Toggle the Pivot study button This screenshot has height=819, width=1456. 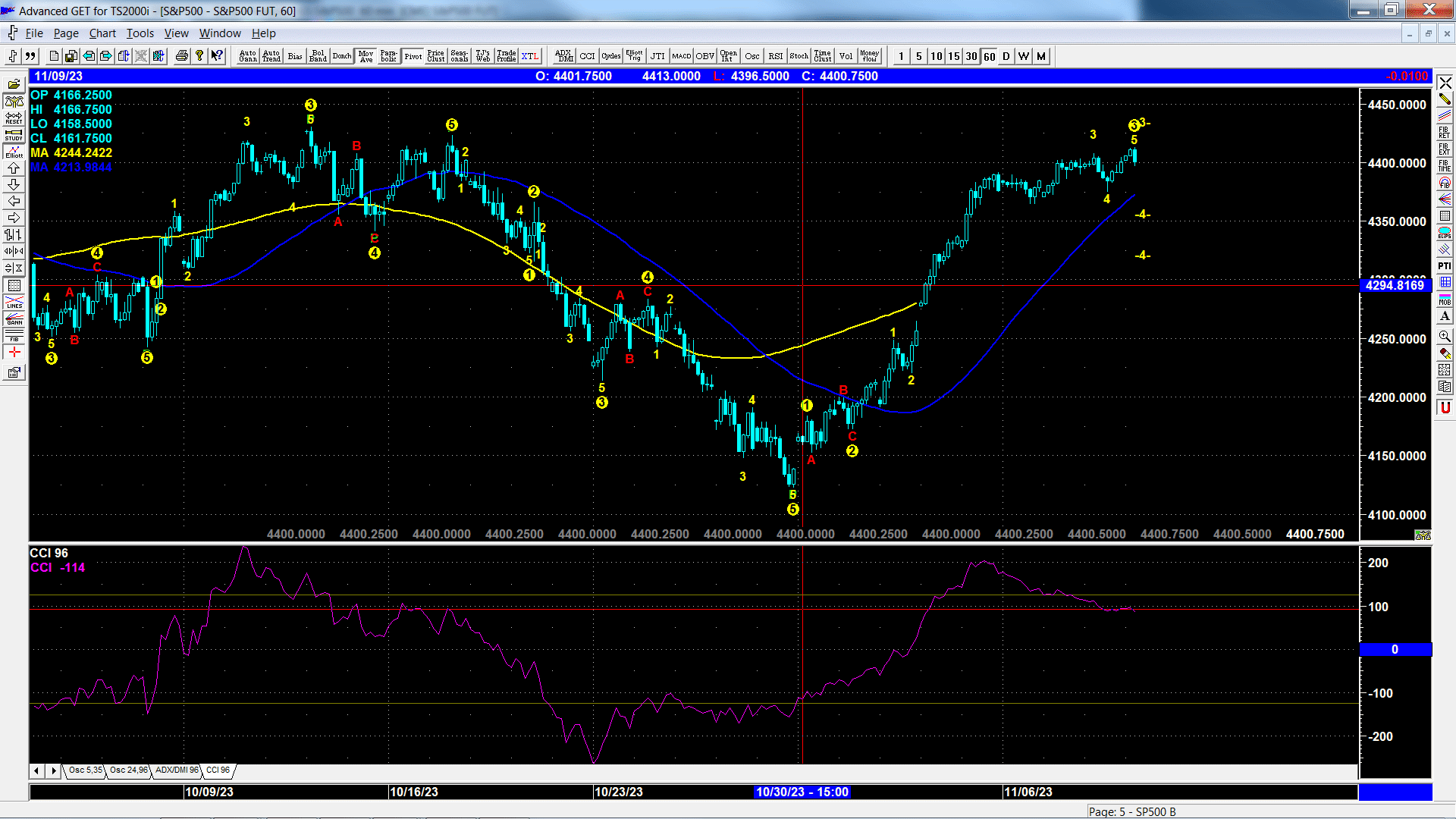413,56
